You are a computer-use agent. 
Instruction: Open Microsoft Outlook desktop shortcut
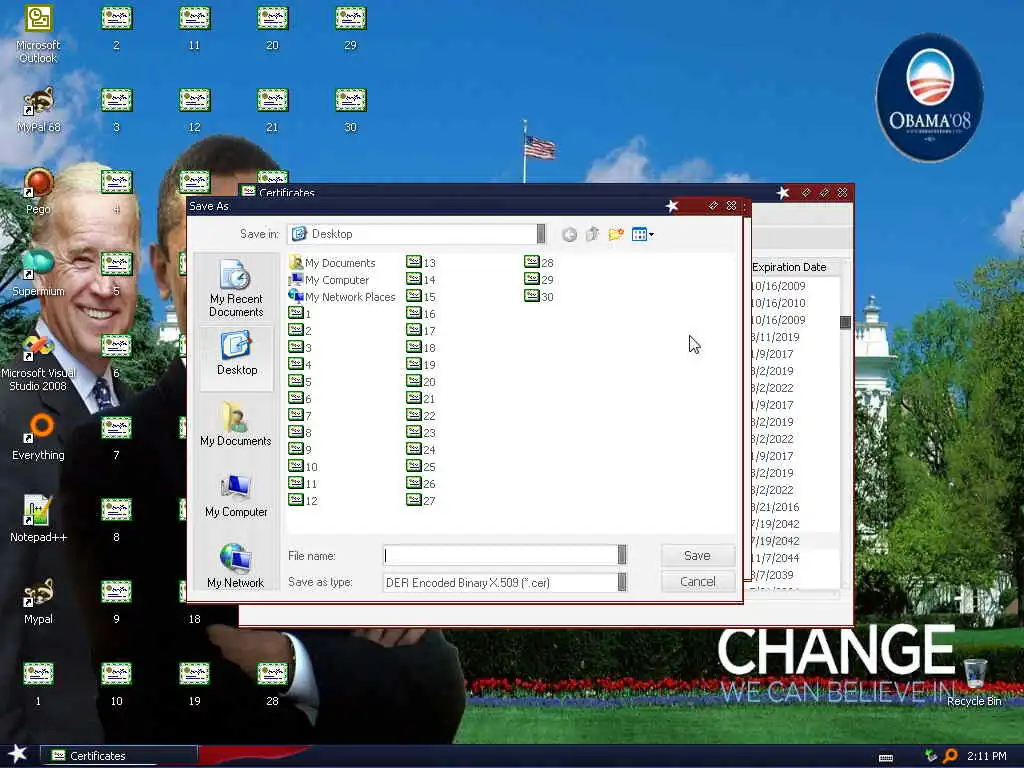click(38, 34)
